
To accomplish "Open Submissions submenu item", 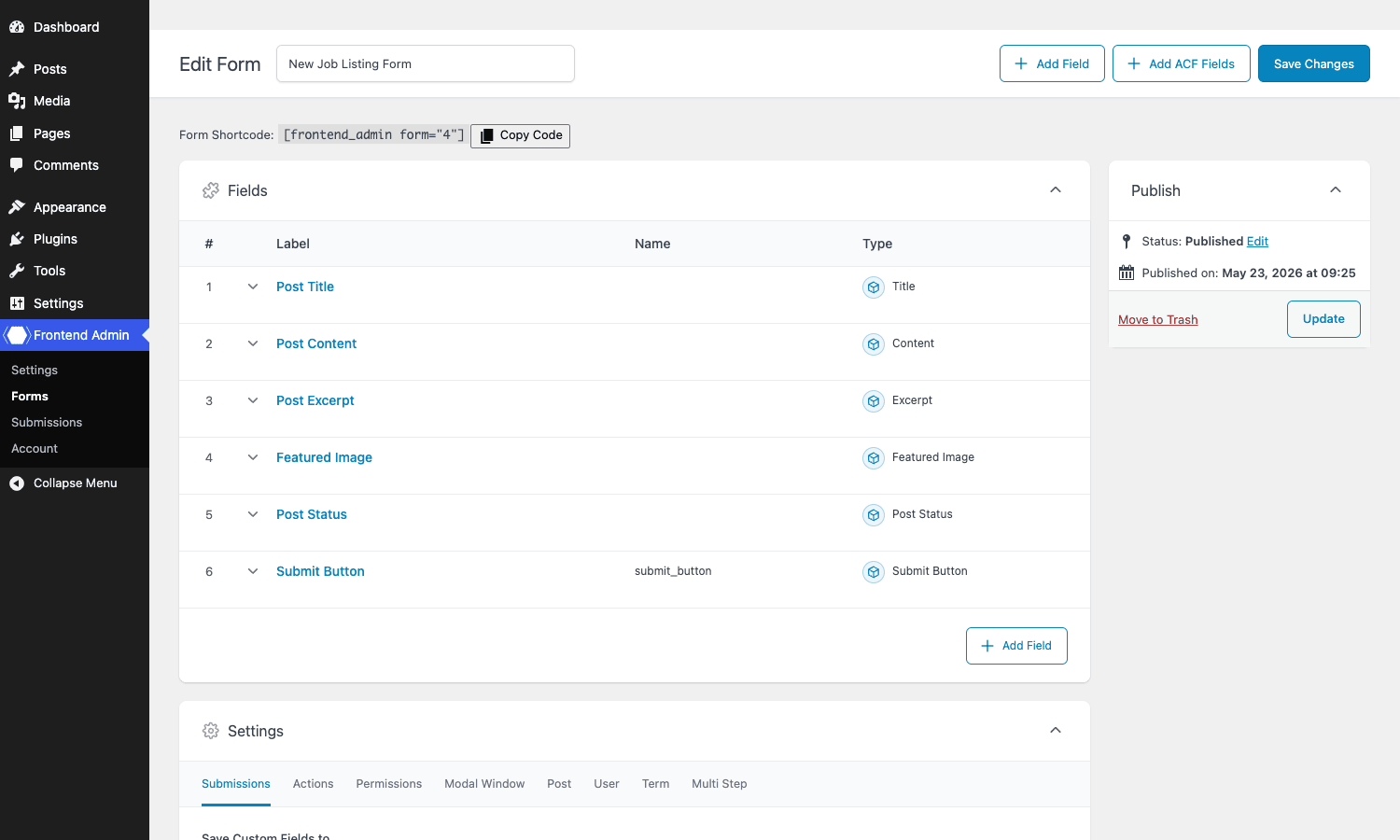I will click(x=47, y=423).
